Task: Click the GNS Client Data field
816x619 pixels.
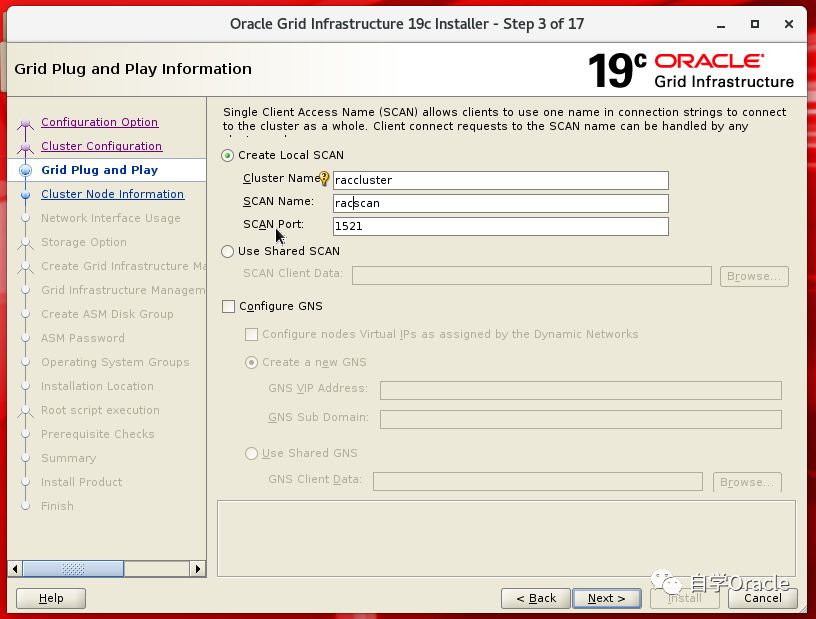Action: point(538,482)
